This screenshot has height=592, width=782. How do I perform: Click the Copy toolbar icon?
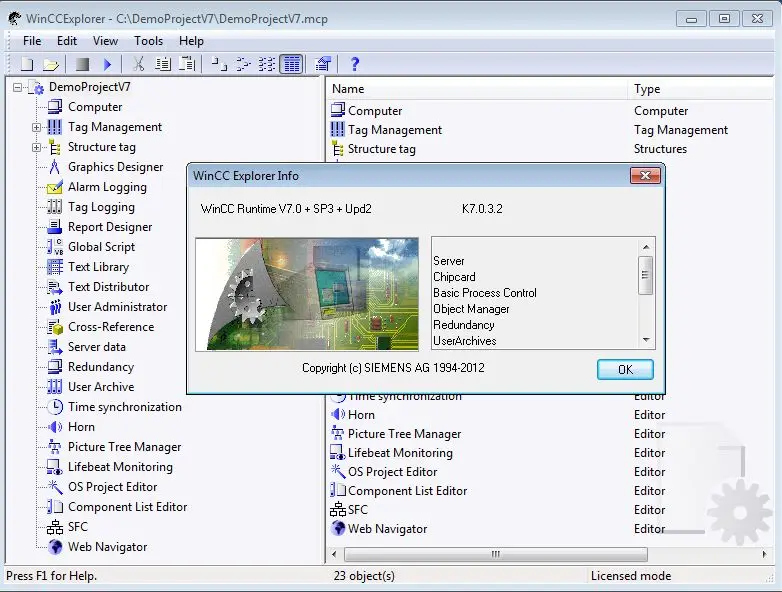[163, 64]
